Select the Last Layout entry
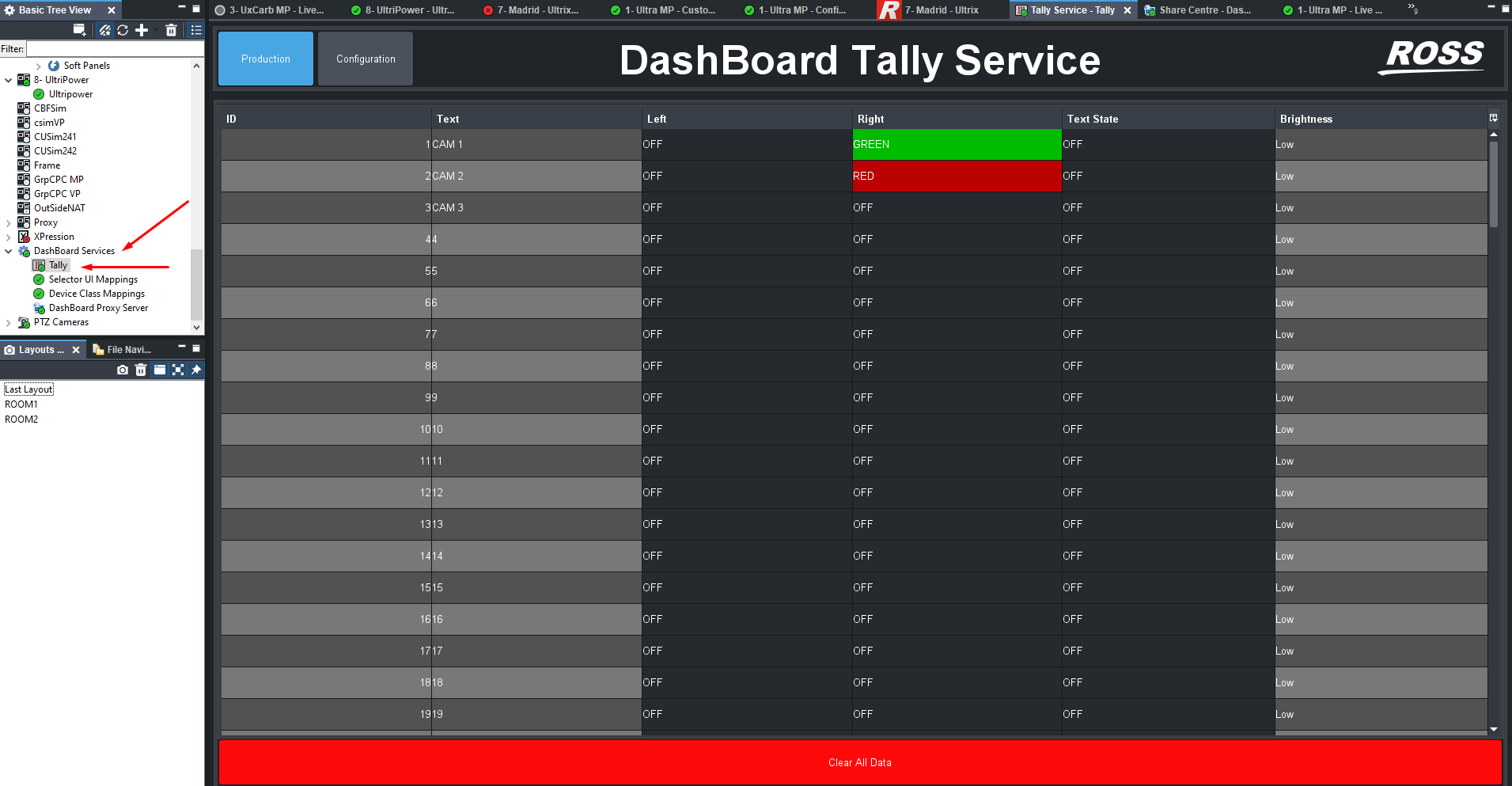Image resolution: width=1512 pixels, height=786 pixels. [28, 389]
